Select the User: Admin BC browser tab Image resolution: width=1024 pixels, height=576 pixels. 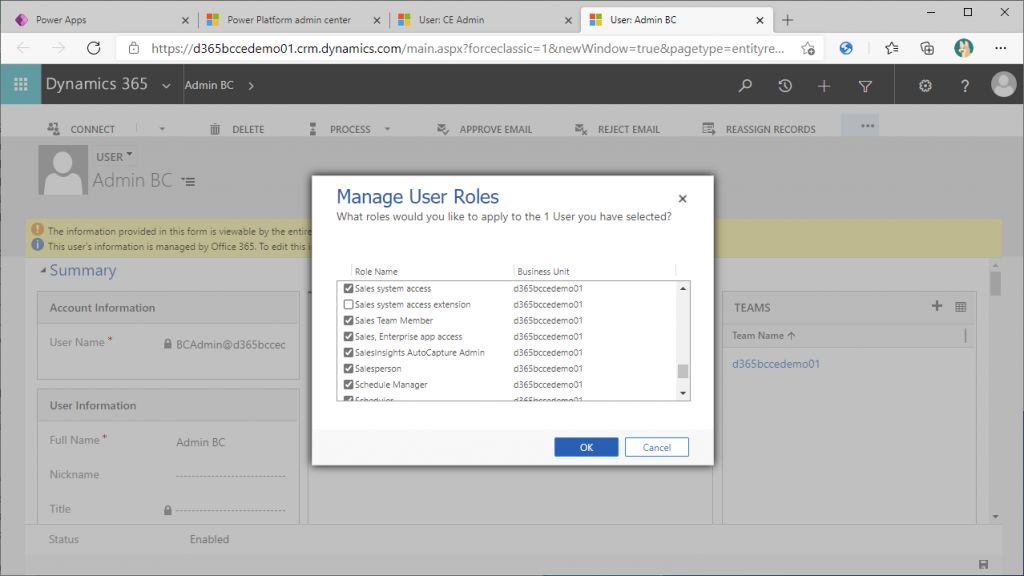tap(677, 20)
